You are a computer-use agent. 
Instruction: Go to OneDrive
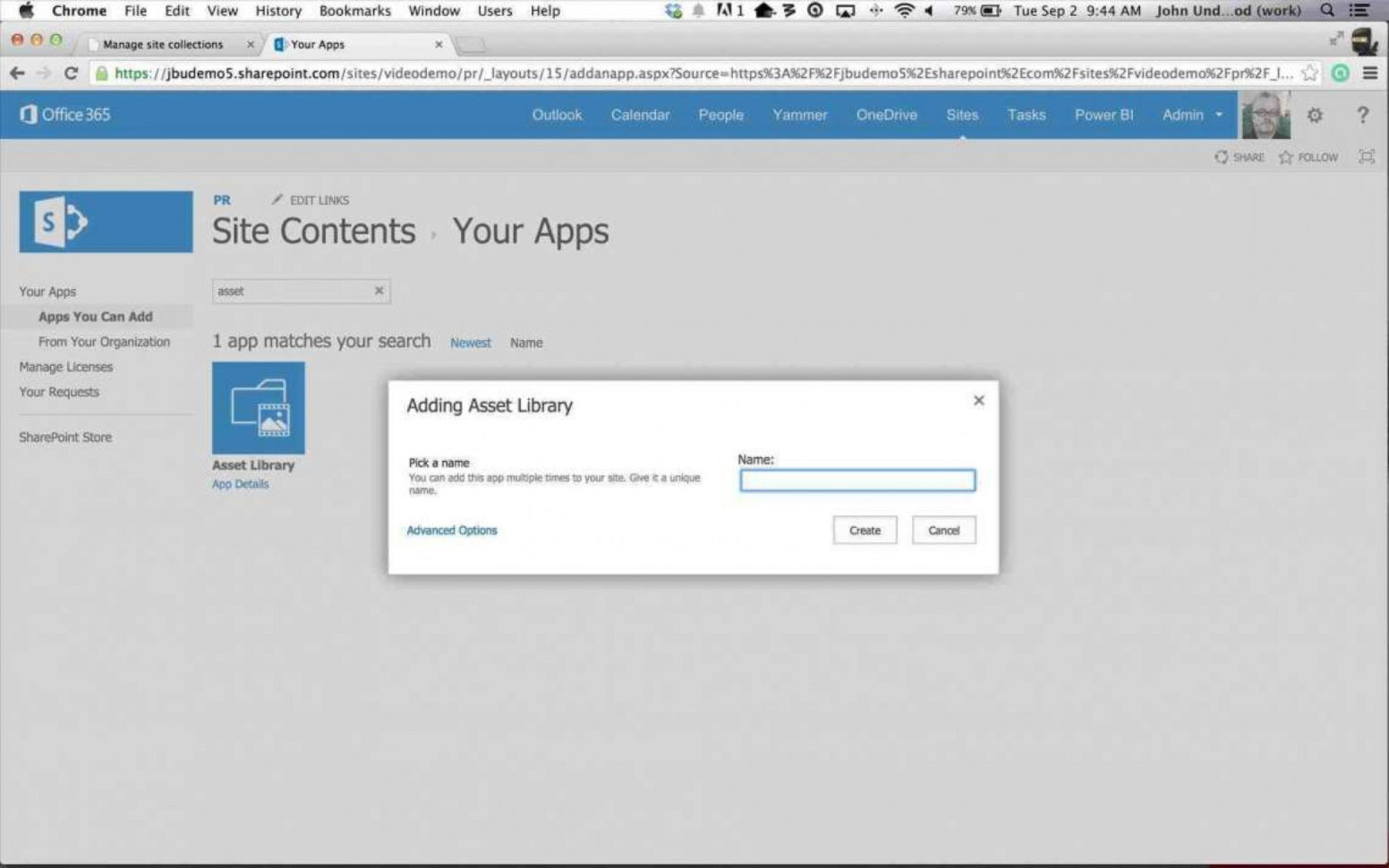tap(886, 115)
